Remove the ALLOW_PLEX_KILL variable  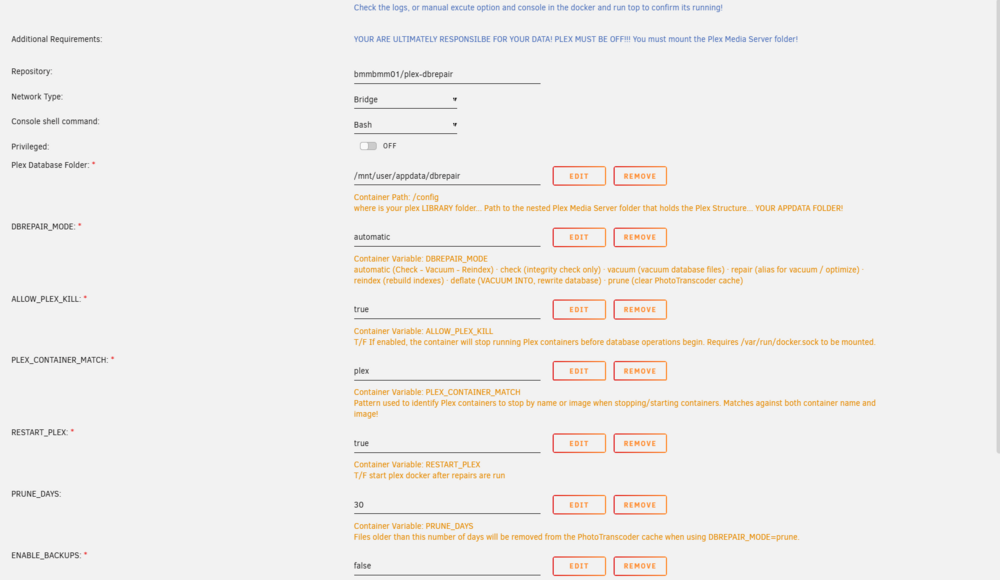(640, 309)
